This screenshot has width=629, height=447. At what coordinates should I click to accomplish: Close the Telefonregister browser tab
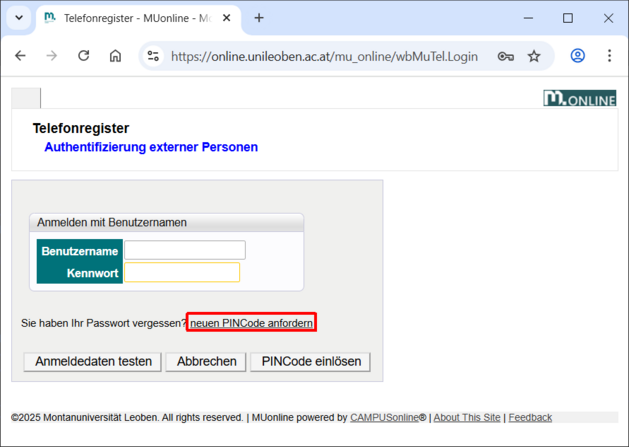[x=227, y=18]
